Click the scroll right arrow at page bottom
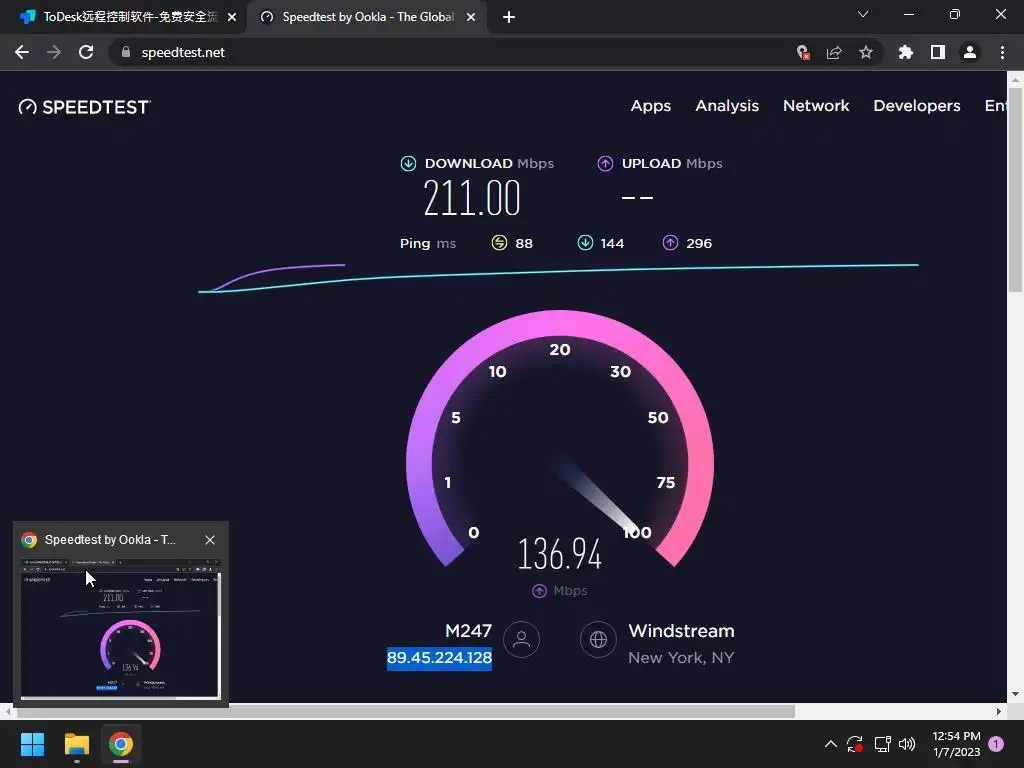The image size is (1024, 768). click(x=999, y=711)
